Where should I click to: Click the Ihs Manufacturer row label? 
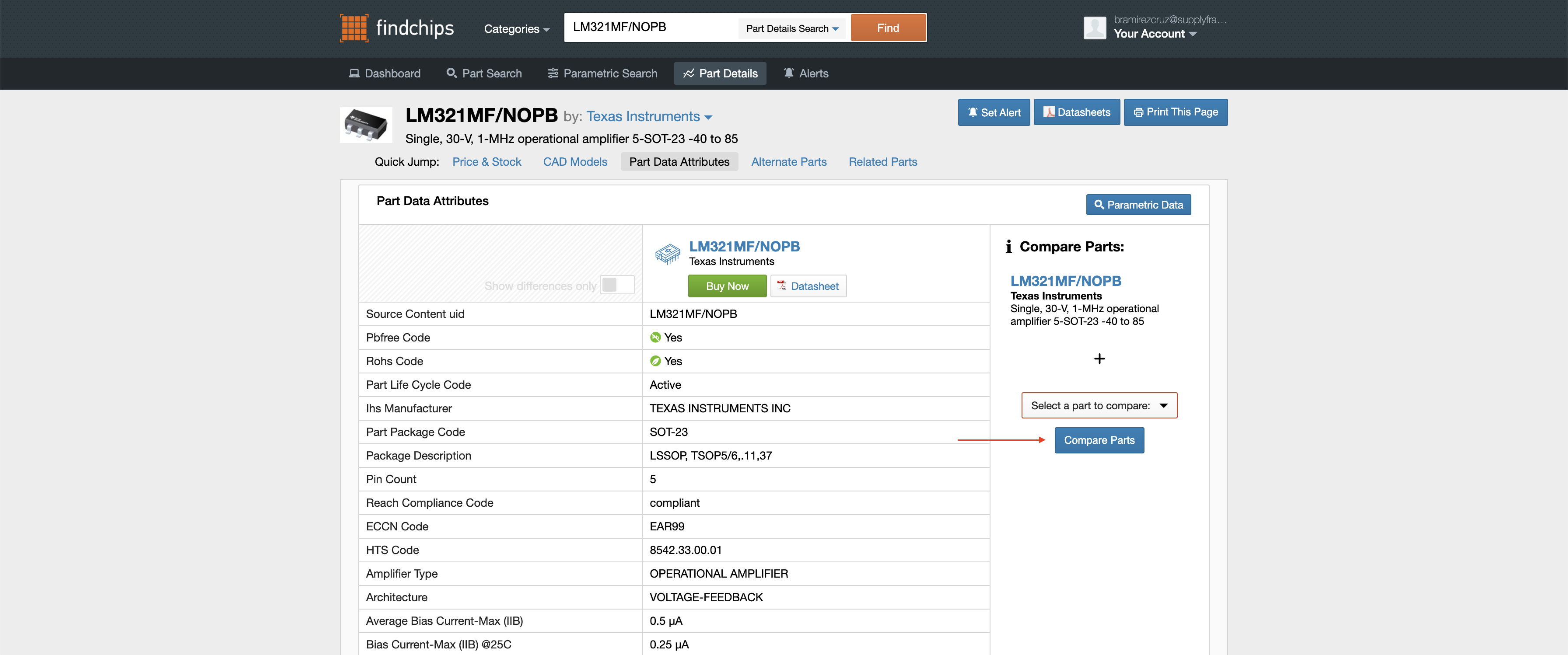tap(409, 409)
